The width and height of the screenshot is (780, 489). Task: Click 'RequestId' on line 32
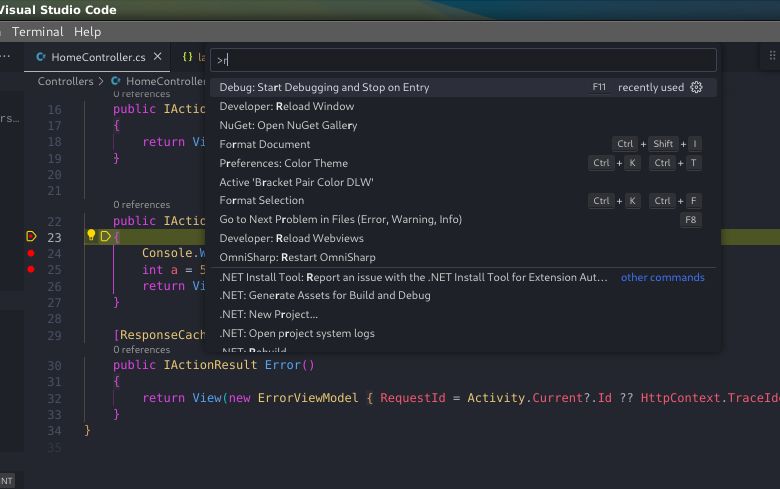[413, 398]
